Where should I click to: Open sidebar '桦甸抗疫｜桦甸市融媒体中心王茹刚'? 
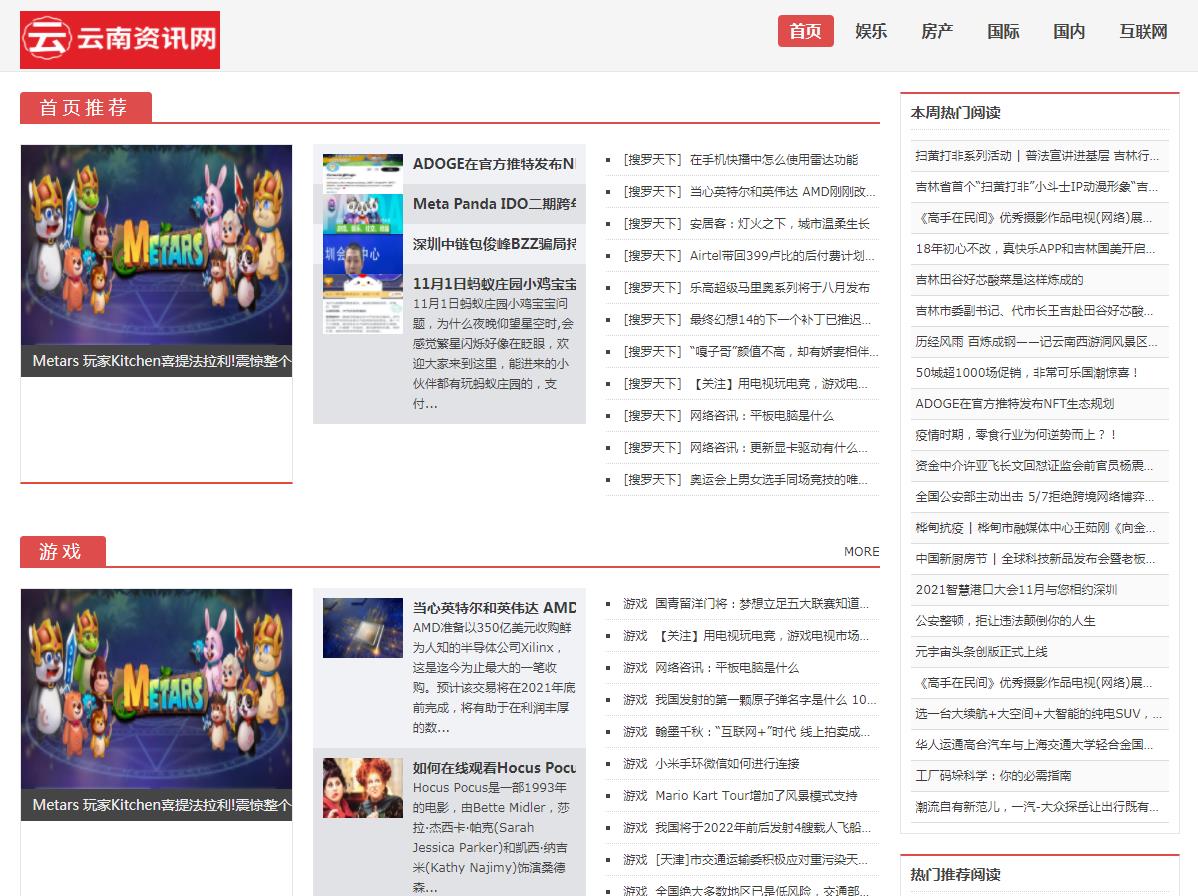pyautogui.click(x=1035, y=528)
